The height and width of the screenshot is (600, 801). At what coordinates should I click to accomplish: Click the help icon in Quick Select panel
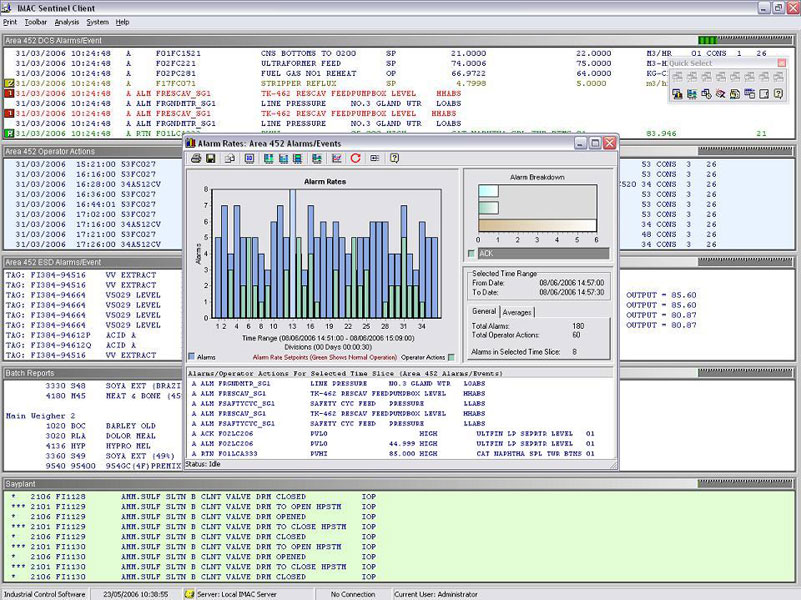[778, 94]
